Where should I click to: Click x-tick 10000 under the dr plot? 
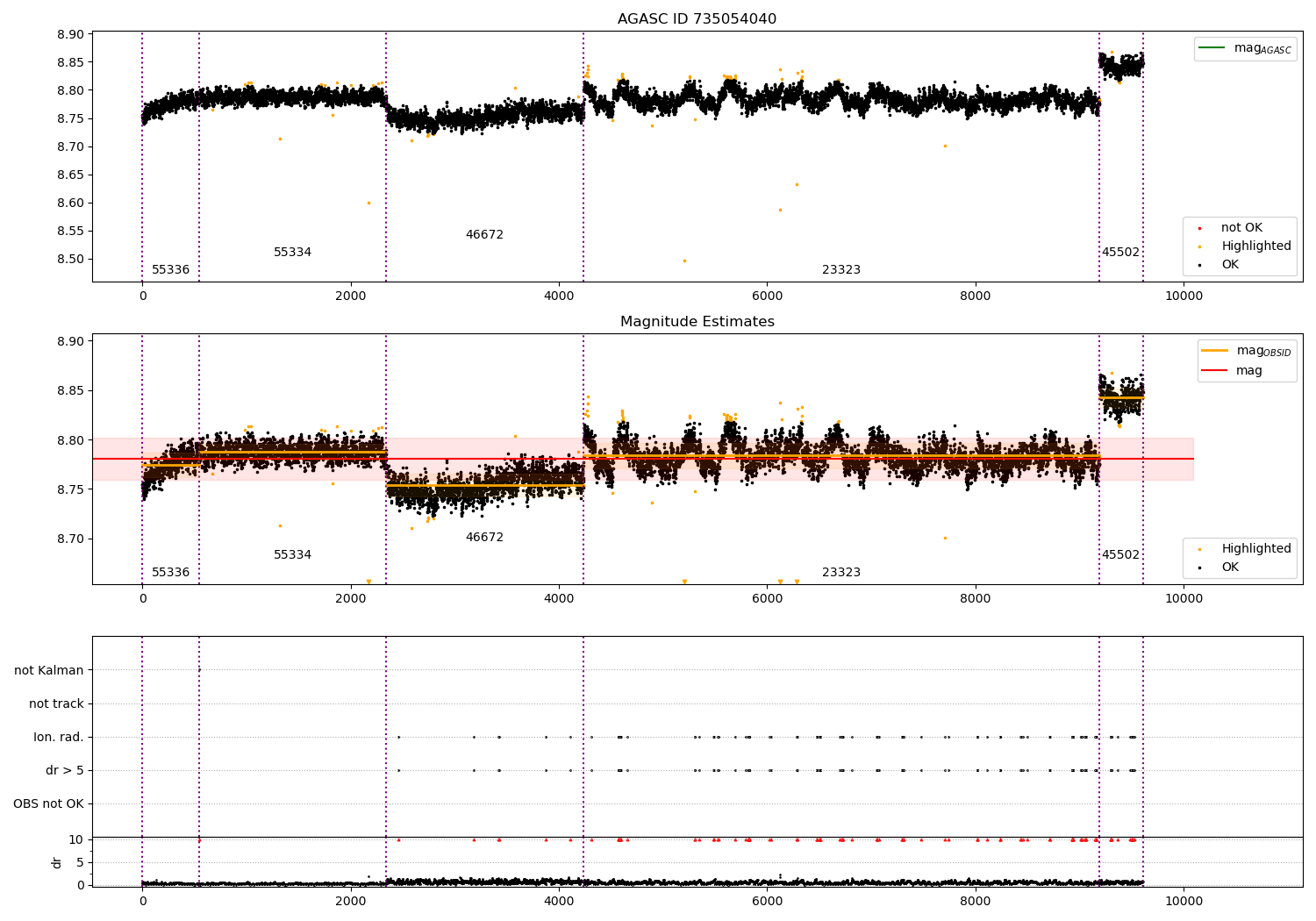point(1184,901)
